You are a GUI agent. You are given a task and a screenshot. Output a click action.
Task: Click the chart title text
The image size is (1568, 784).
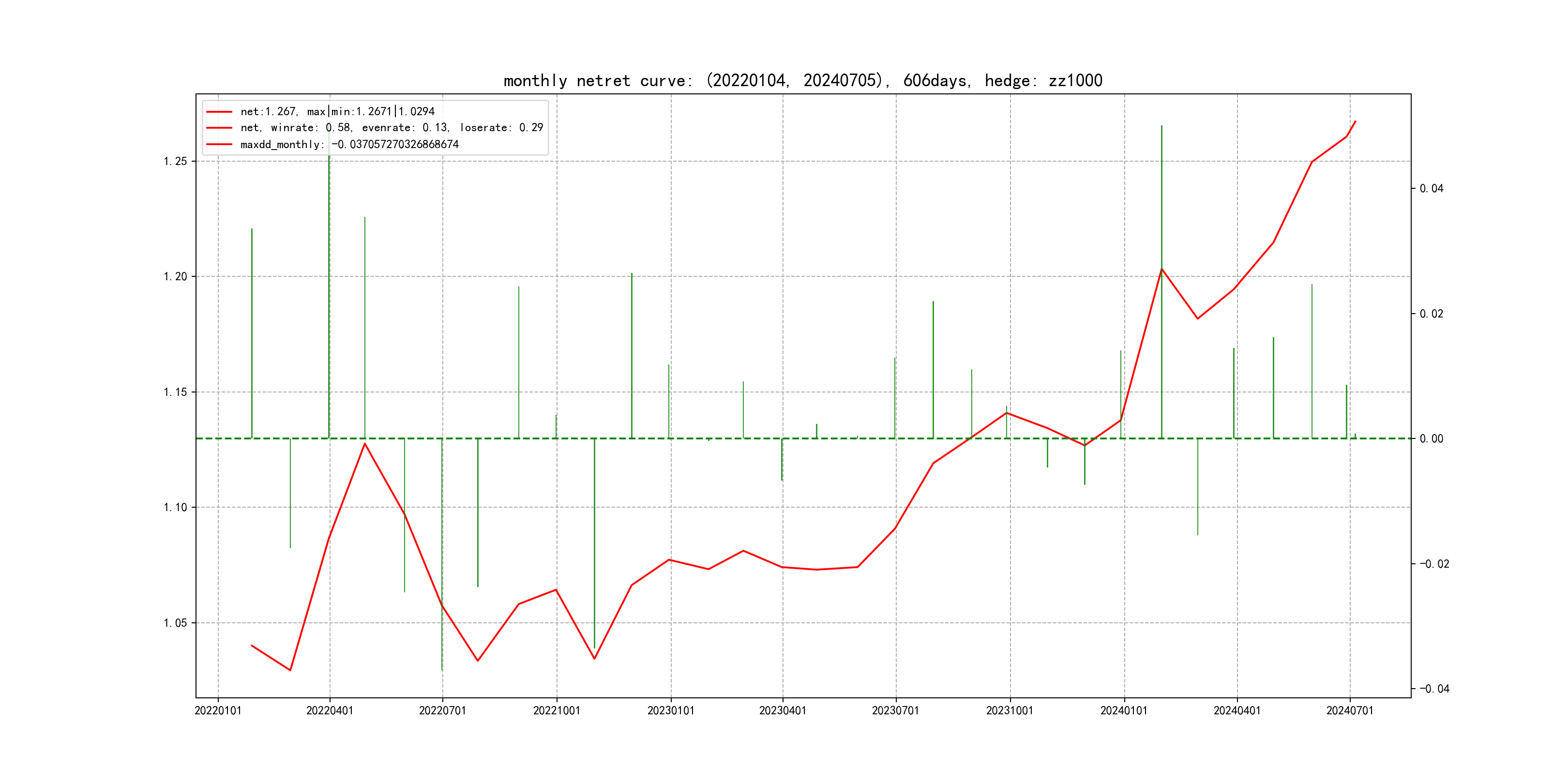click(x=802, y=81)
